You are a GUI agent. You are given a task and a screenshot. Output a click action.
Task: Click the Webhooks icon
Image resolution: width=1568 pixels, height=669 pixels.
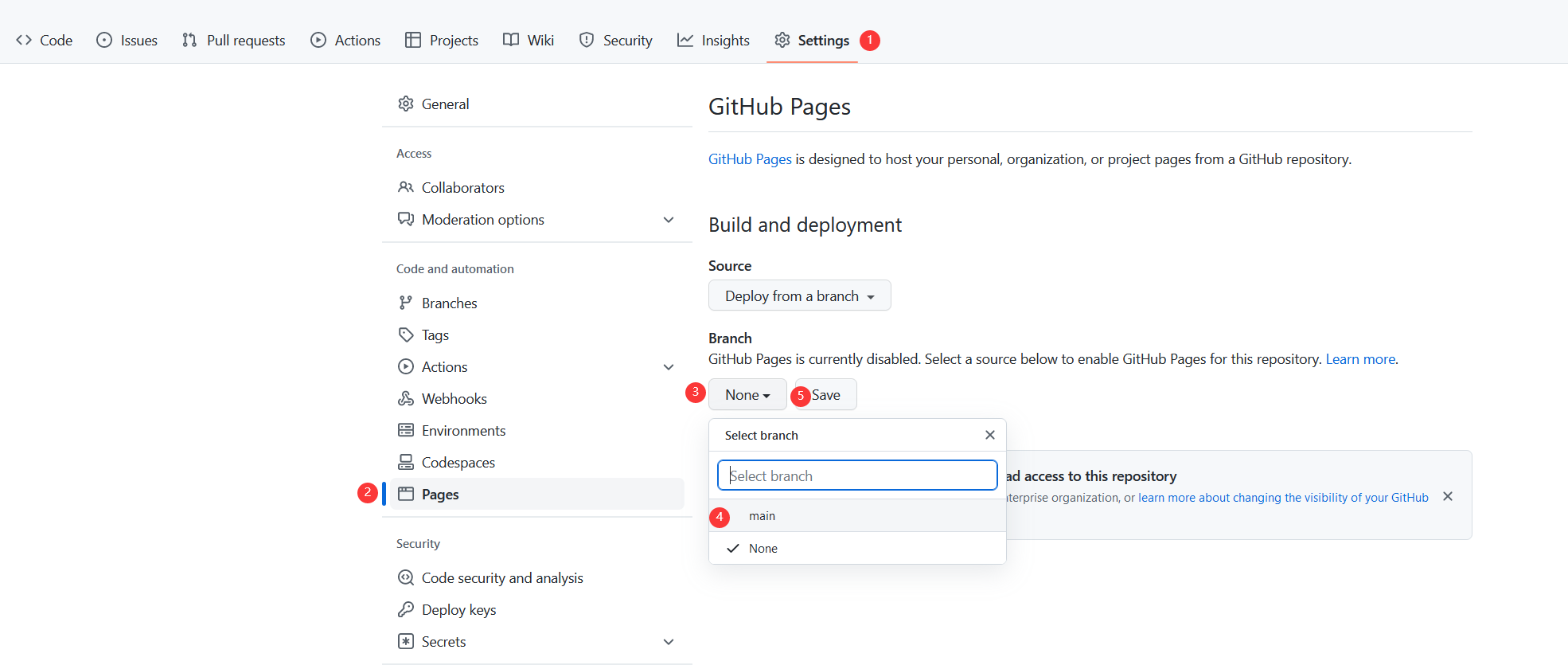click(406, 398)
